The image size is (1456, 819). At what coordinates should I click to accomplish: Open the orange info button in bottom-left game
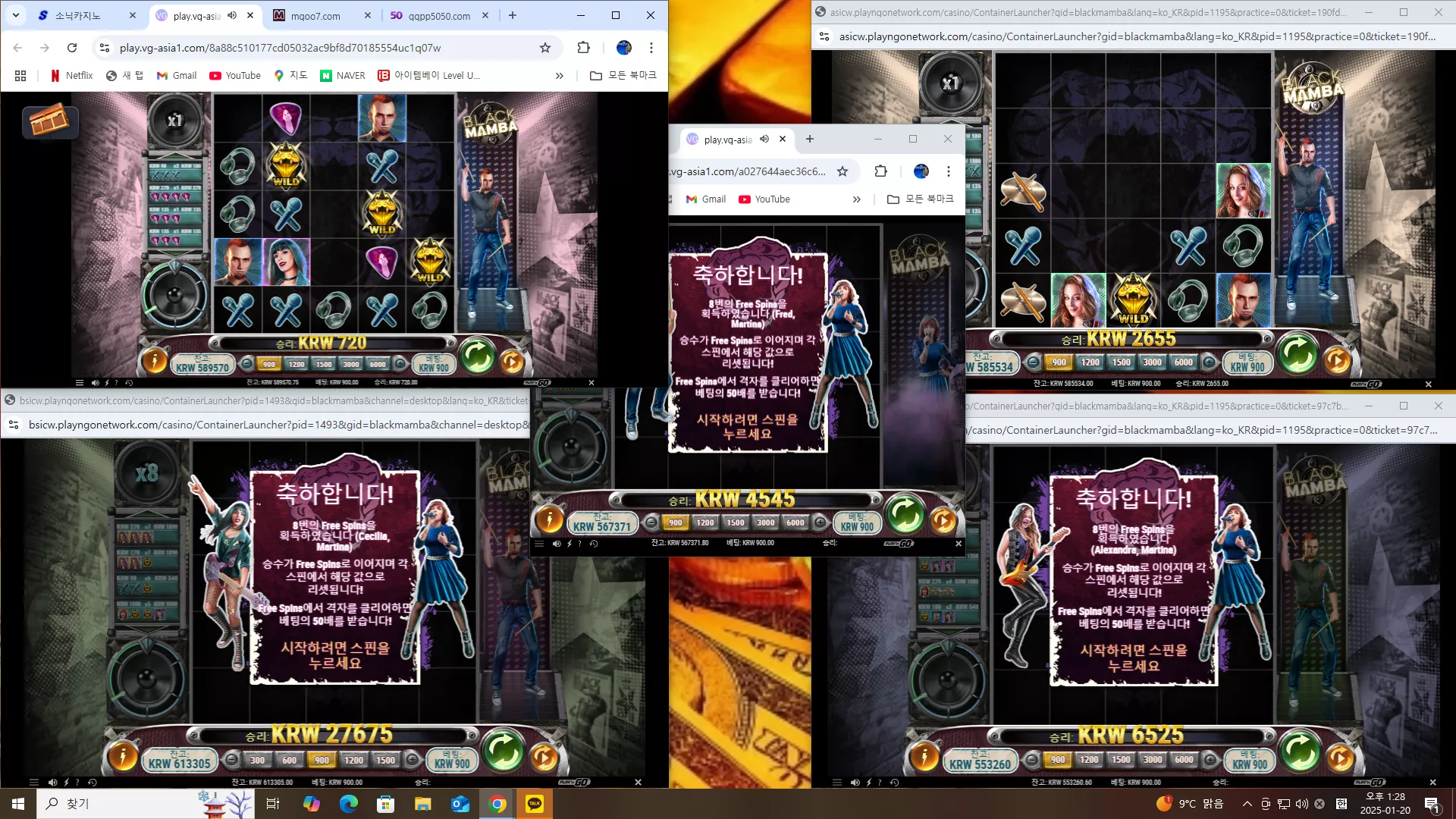[x=122, y=756]
